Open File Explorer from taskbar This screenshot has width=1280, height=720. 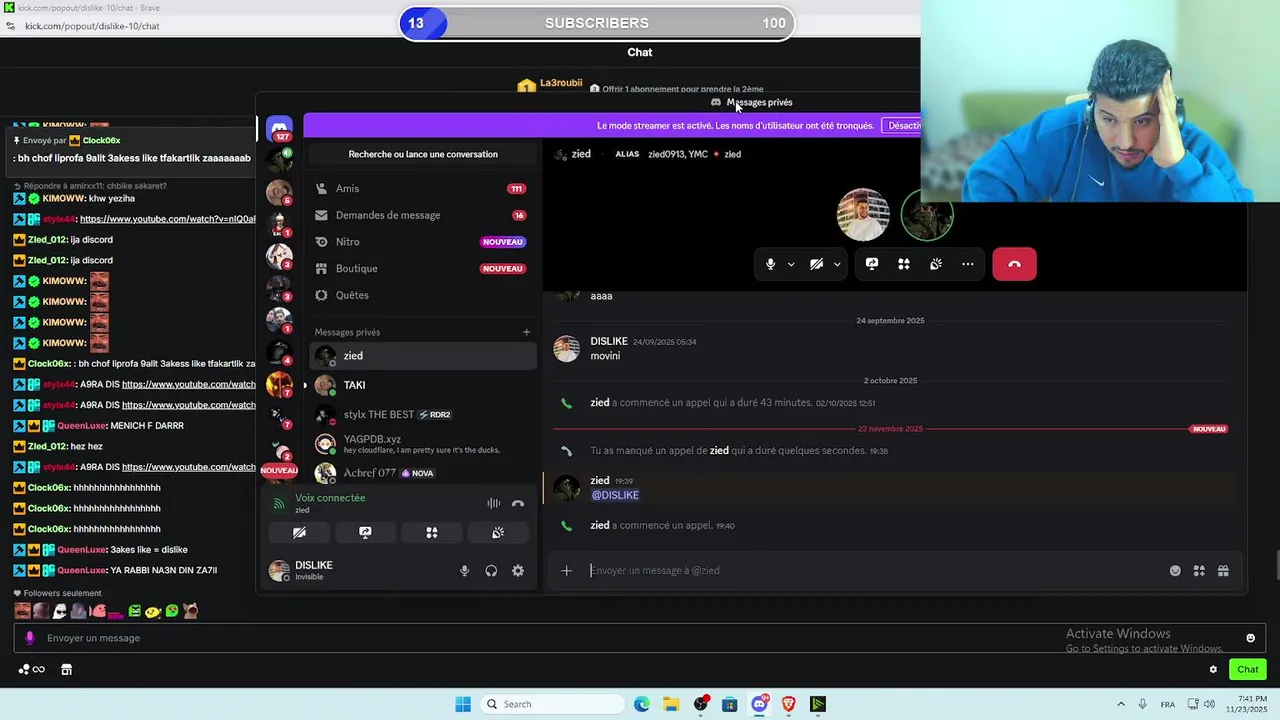671,704
